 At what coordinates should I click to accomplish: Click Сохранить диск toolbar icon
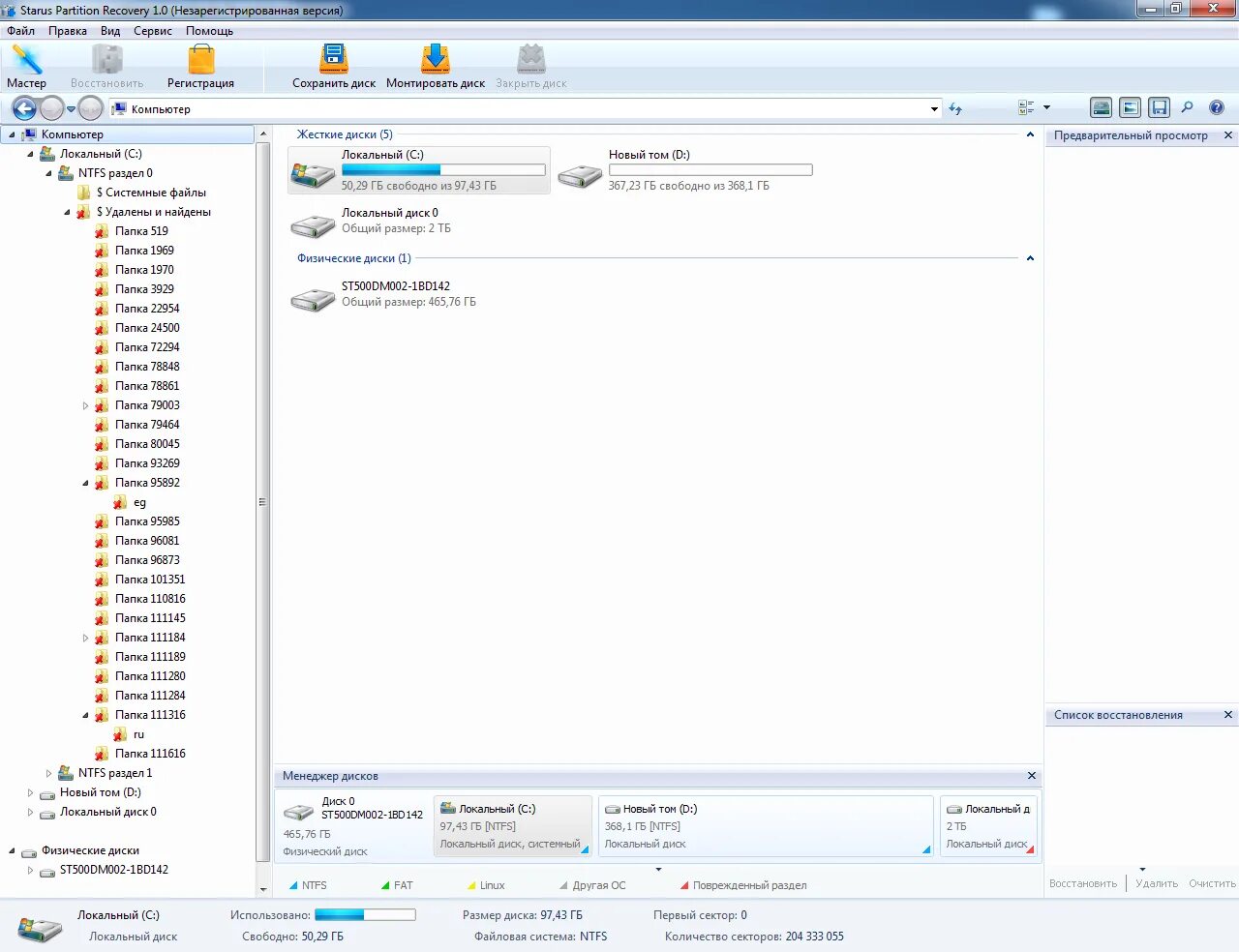coord(334,66)
